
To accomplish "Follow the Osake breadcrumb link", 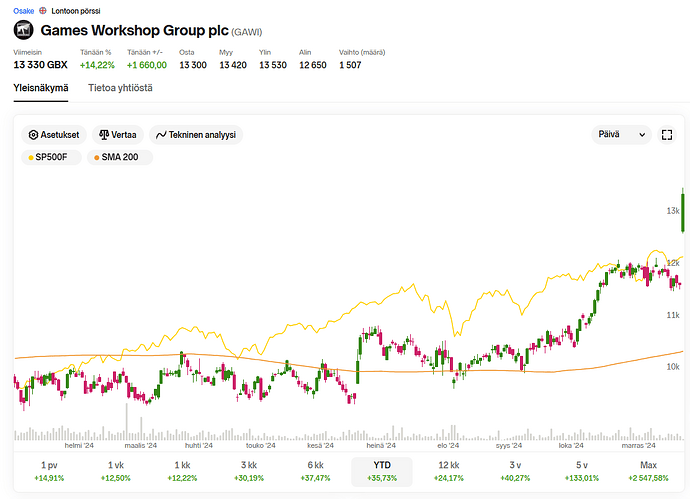I will (23, 11).
